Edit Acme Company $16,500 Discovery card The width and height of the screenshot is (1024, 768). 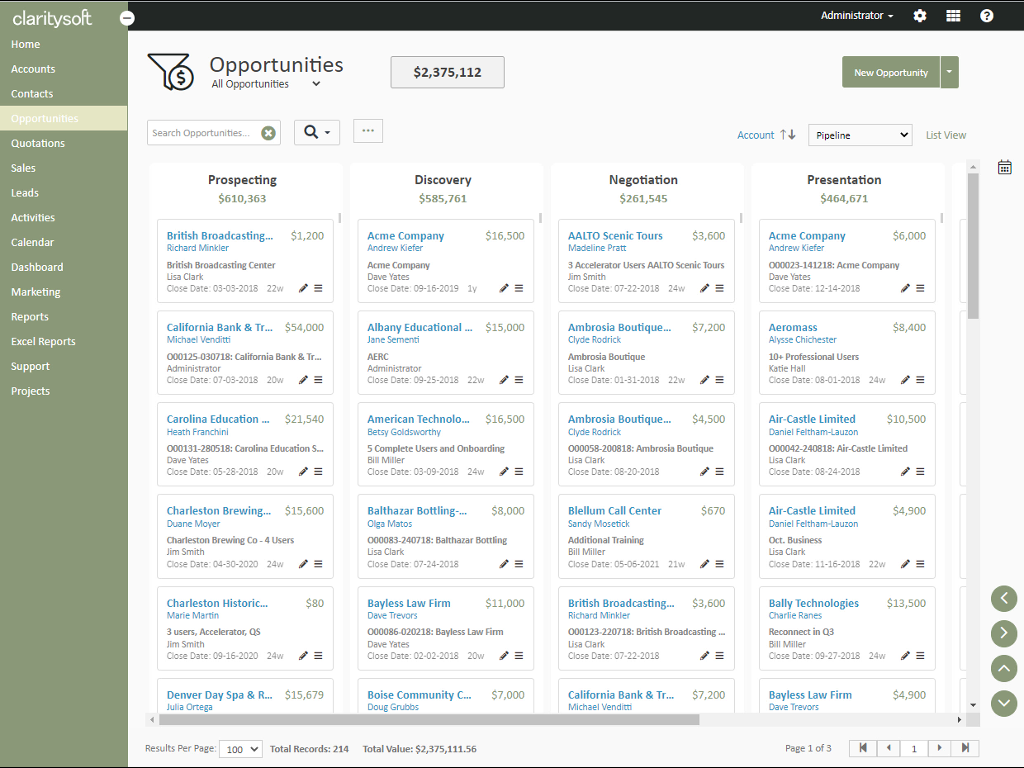(504, 288)
